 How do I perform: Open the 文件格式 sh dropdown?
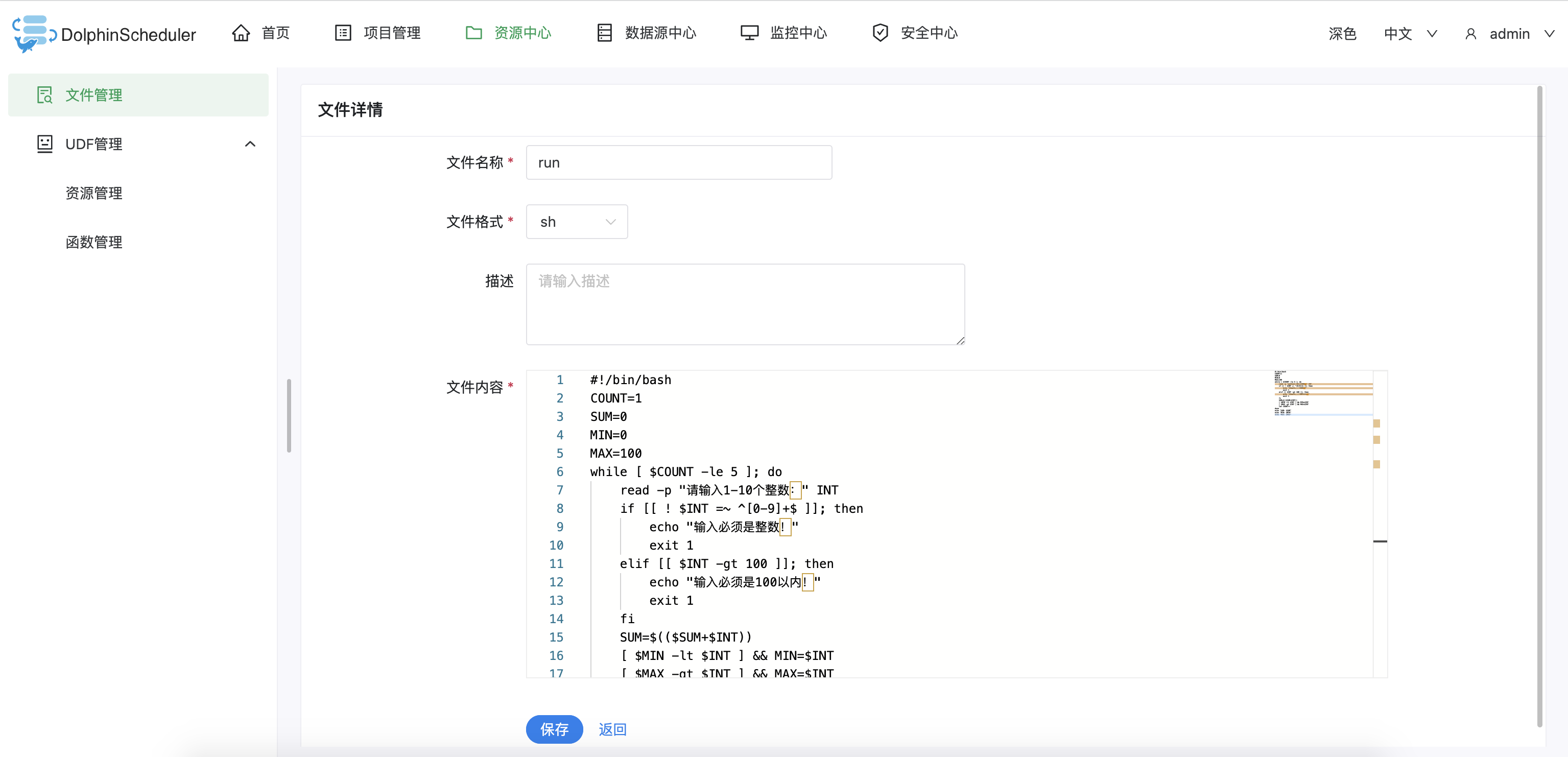coord(577,222)
